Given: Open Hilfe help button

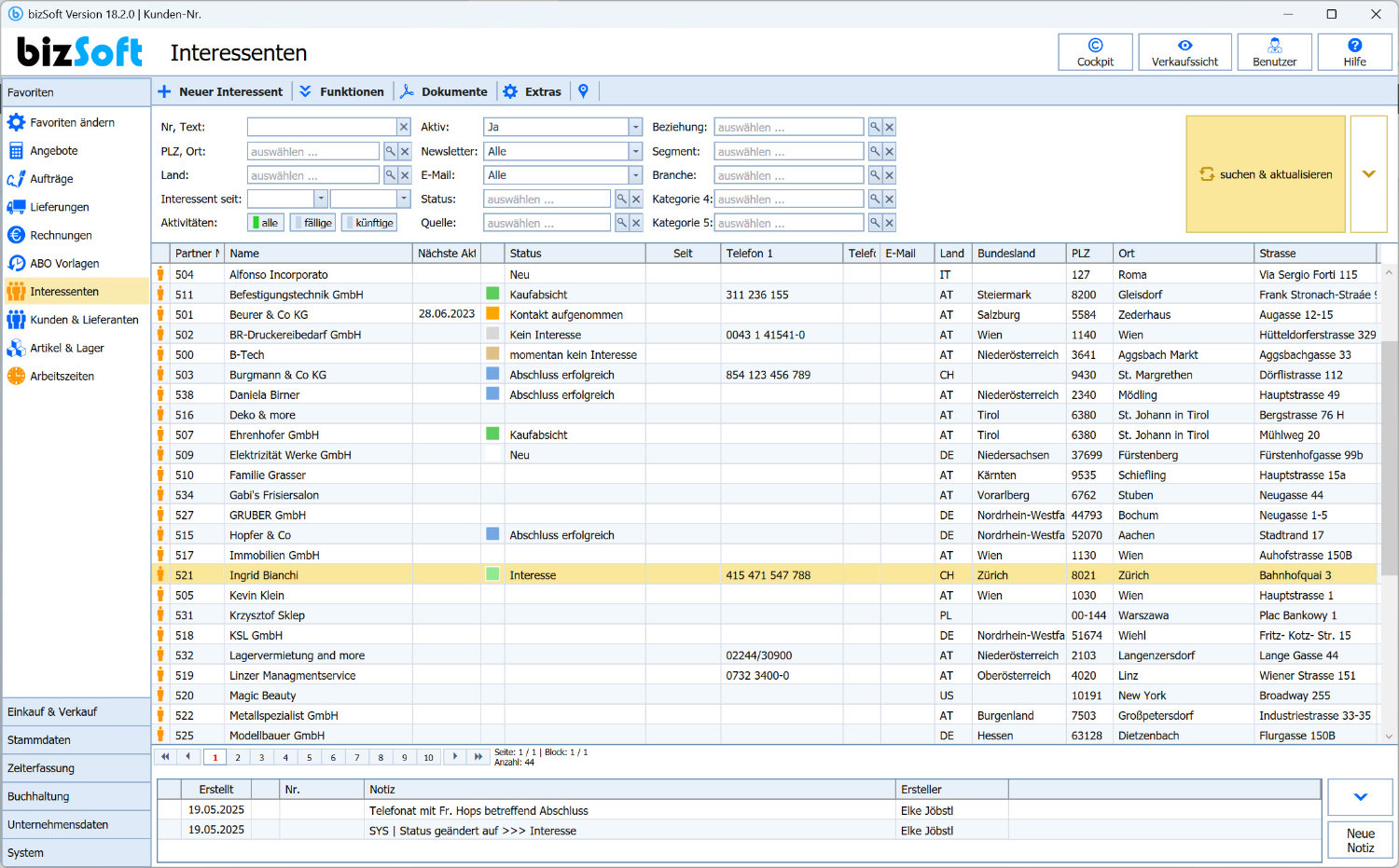Looking at the screenshot, I should tap(1354, 52).
